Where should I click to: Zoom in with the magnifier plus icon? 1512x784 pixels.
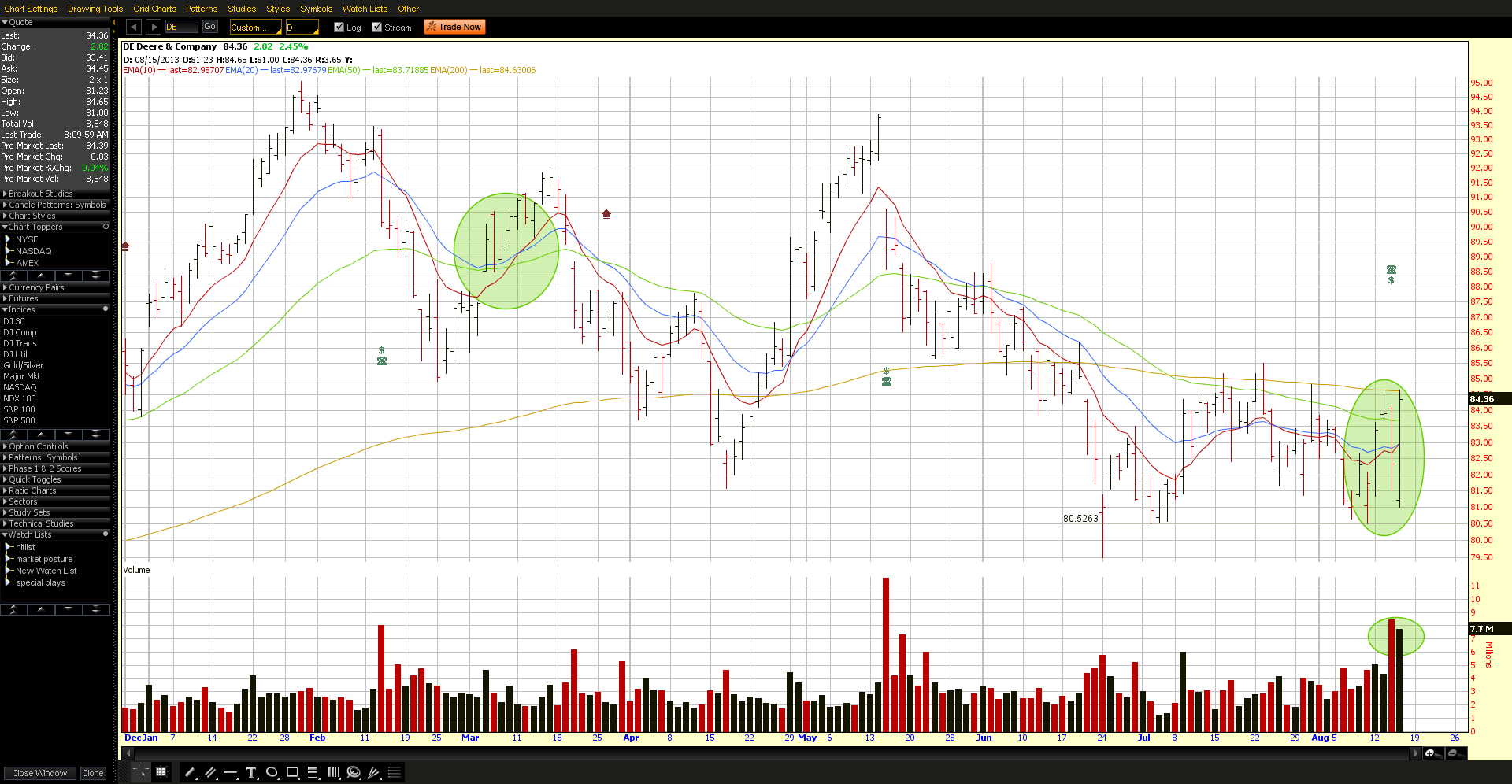1432,753
